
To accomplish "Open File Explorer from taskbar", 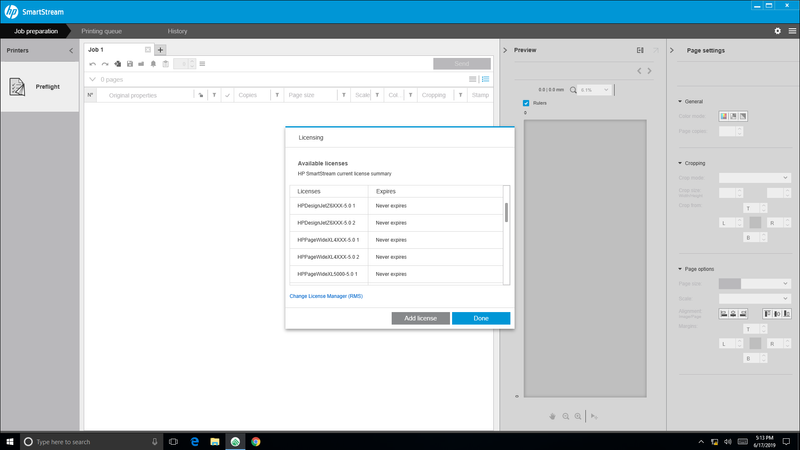I will (215, 441).
